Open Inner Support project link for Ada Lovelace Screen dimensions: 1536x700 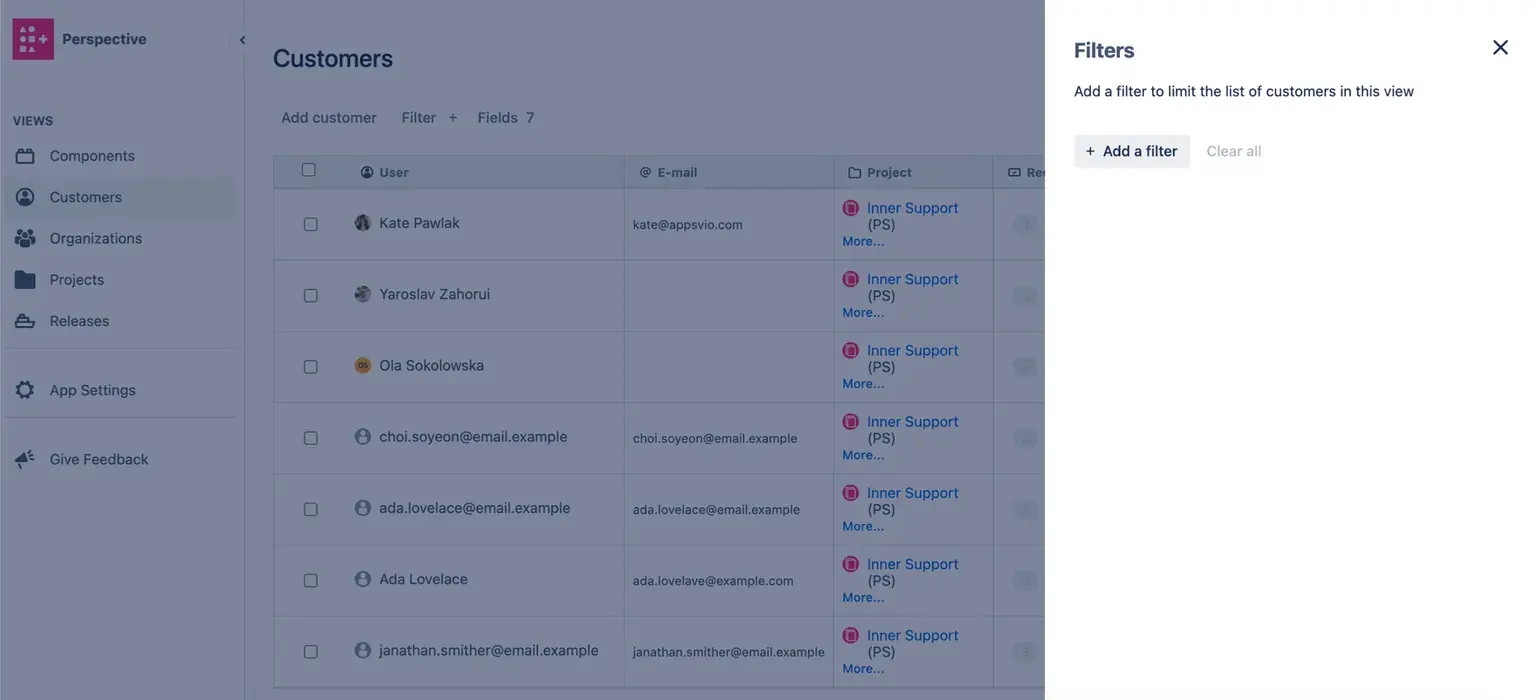pos(912,564)
